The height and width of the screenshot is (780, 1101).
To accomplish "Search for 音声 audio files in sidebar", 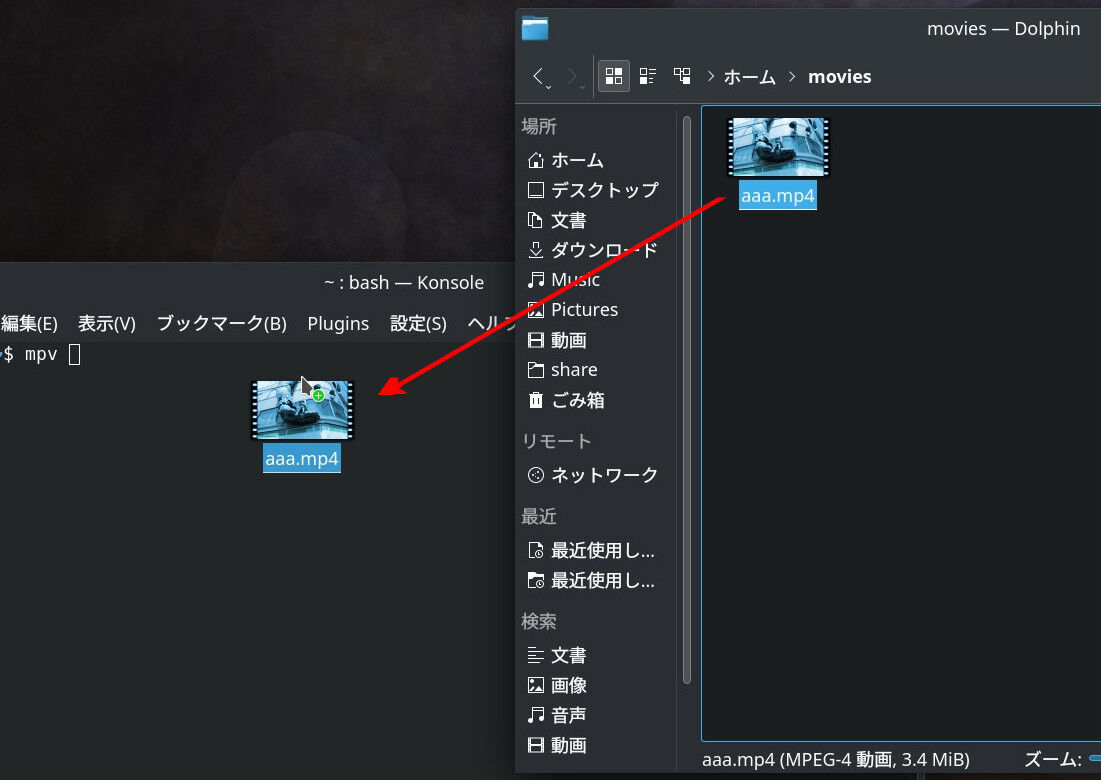I will tap(593, 715).
